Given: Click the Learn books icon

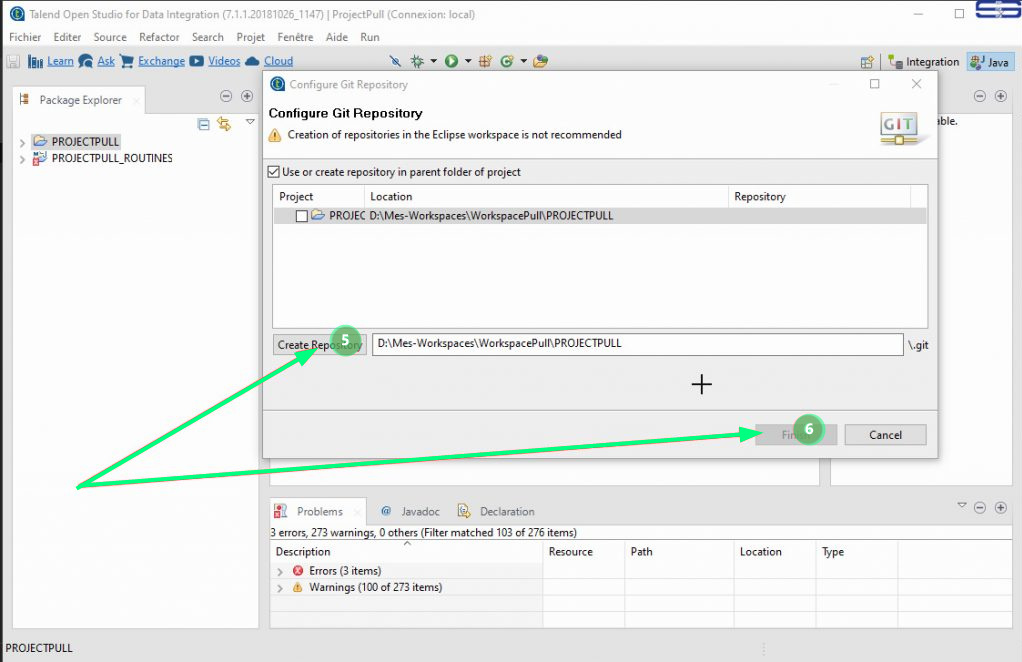Looking at the screenshot, I should point(35,61).
